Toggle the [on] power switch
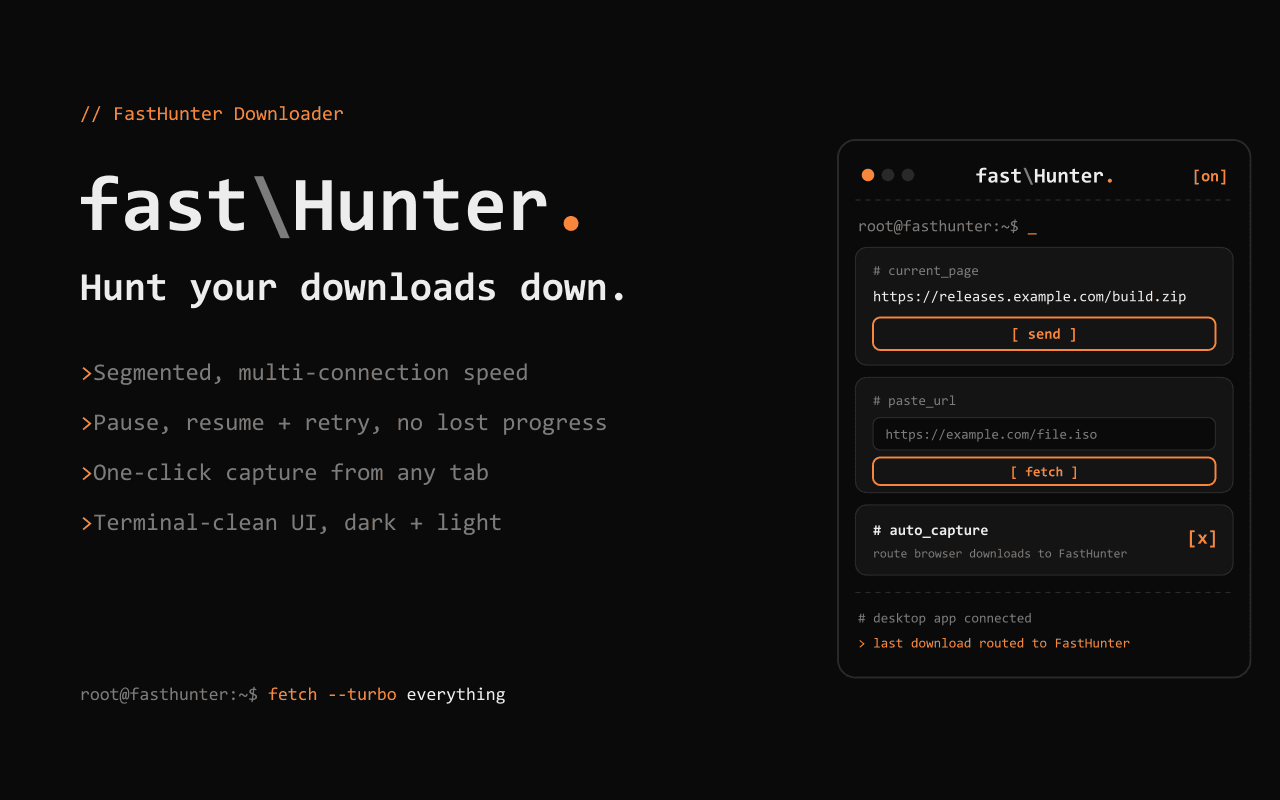The height and width of the screenshot is (800, 1280). click(1210, 177)
